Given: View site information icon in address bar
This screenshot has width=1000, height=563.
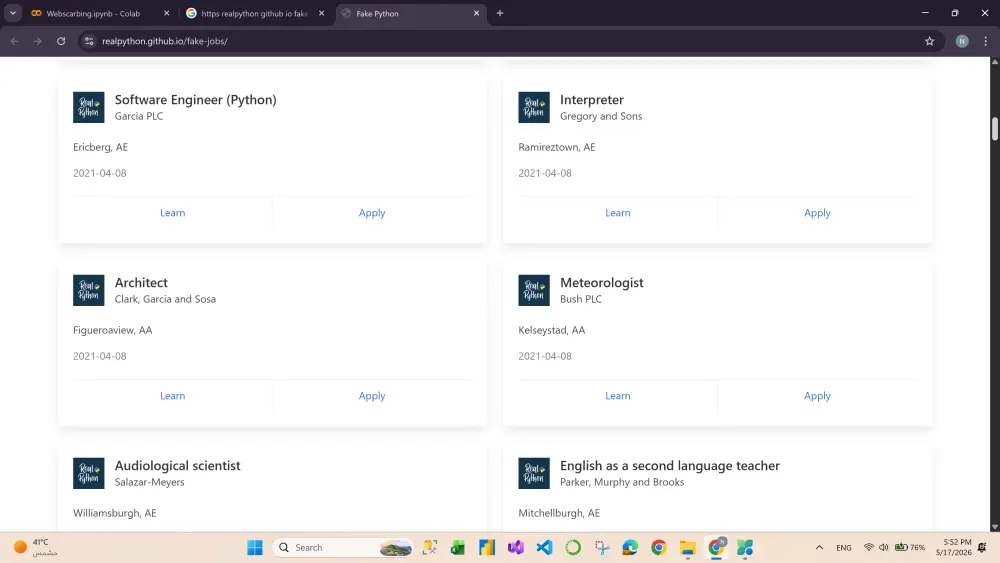Looking at the screenshot, I should (89, 41).
